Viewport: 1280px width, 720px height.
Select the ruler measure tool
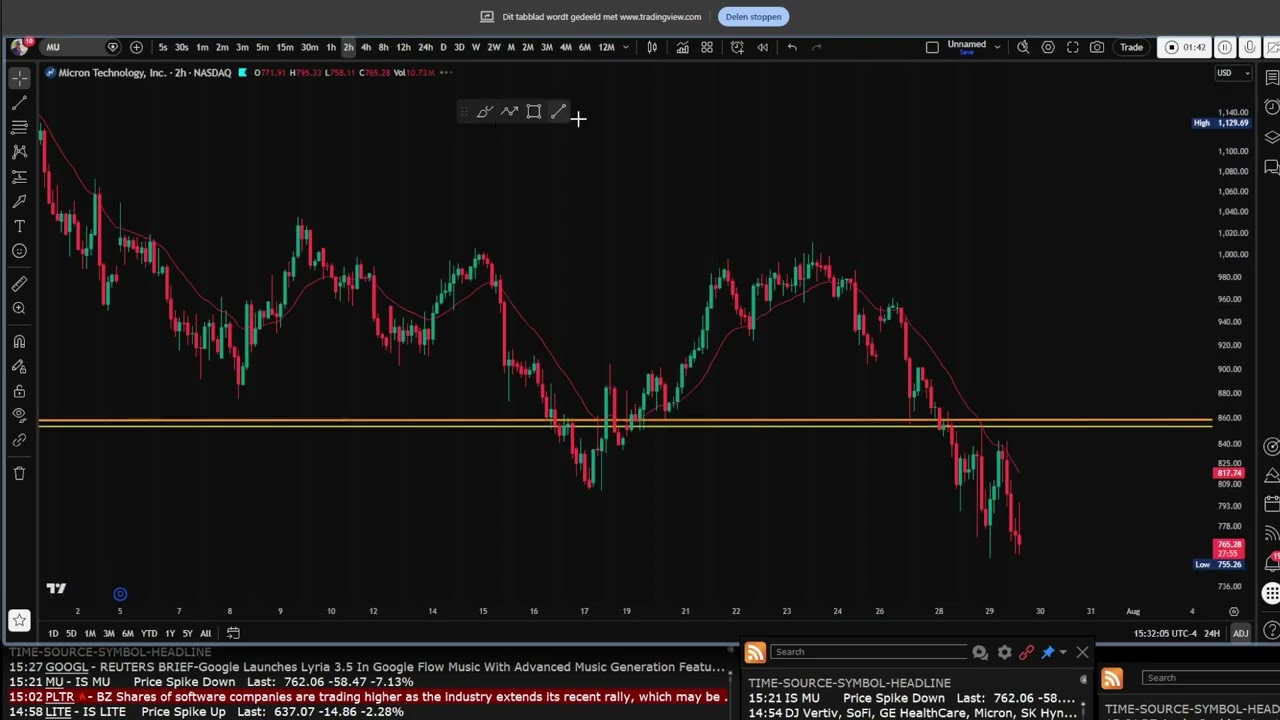click(19, 284)
